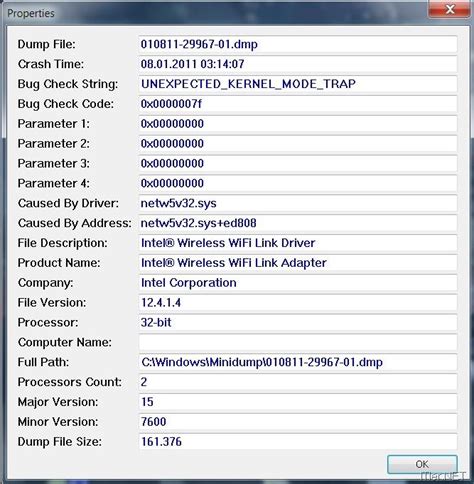The height and width of the screenshot is (484, 474).
Task: Click the 'Dump File:' label
Action: (47, 44)
